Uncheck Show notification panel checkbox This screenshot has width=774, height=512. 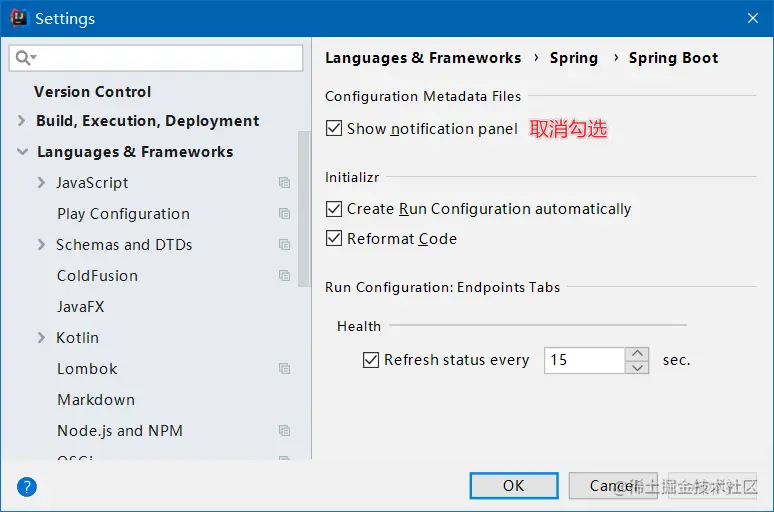tap(334, 128)
